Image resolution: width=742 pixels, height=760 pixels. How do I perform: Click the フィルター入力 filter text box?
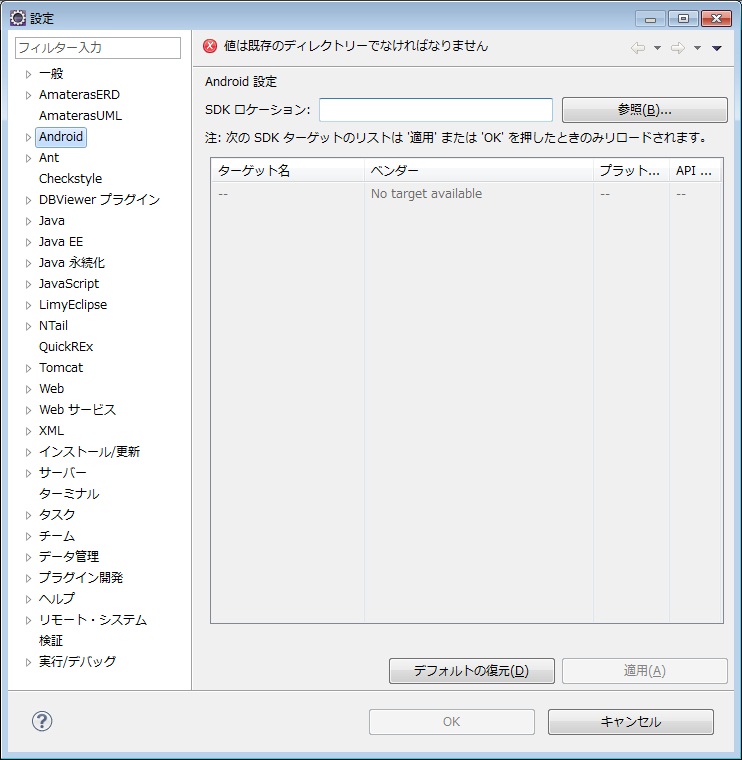[x=98, y=48]
